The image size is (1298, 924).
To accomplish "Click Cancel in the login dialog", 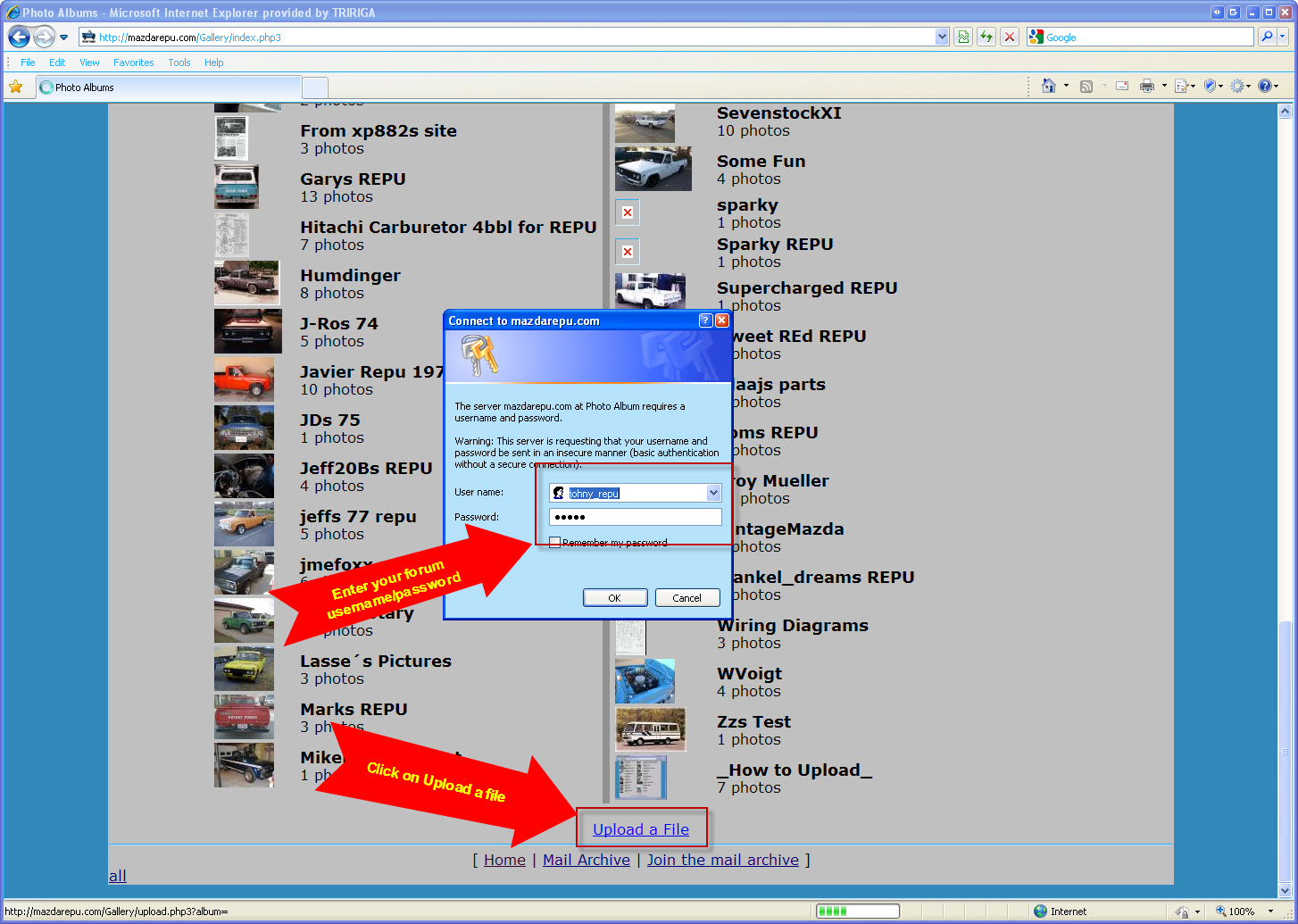I will point(687,598).
